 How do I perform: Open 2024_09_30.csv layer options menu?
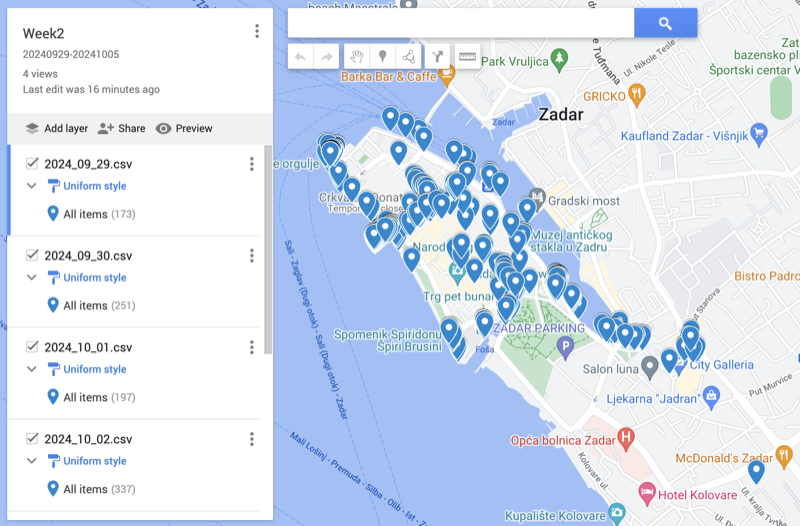[x=251, y=256]
